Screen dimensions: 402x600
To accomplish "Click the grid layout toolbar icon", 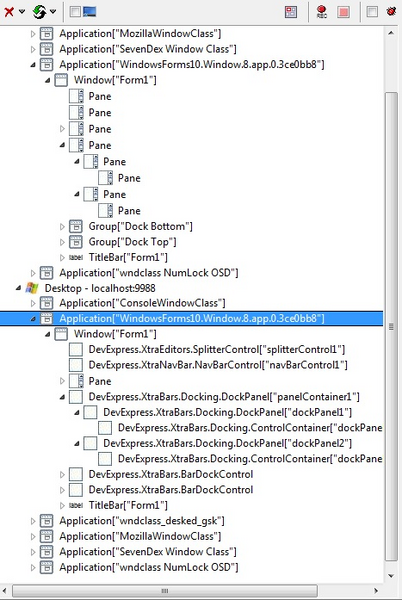I will click(291, 12).
